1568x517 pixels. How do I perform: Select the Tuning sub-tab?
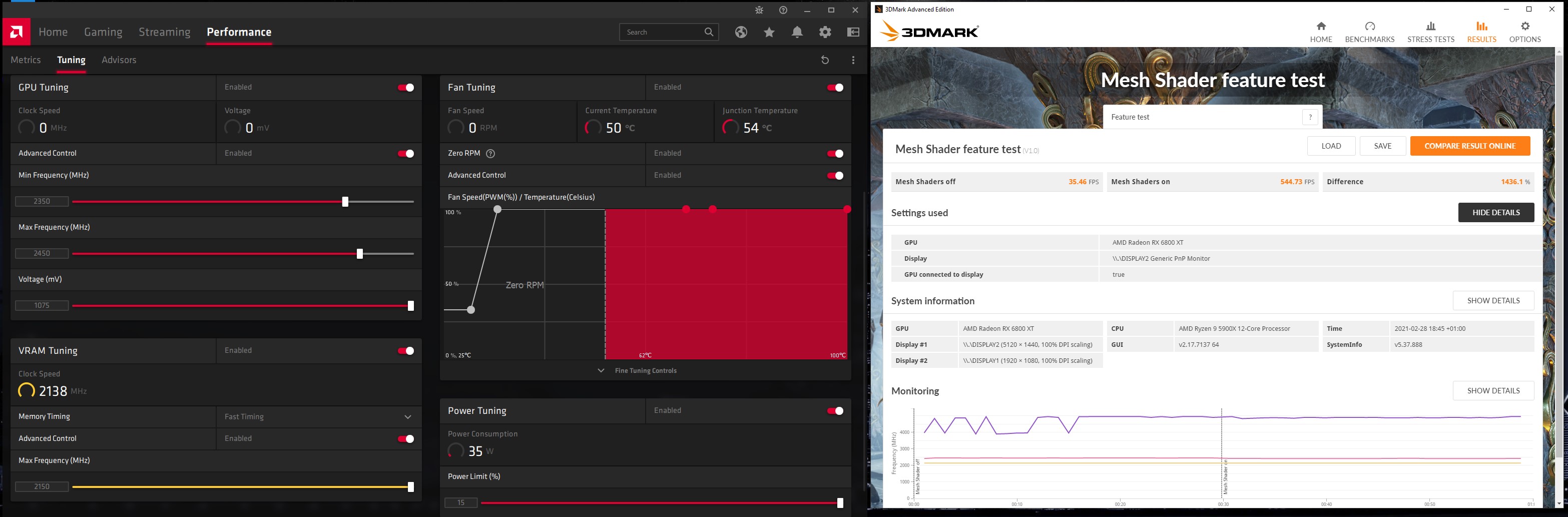(x=71, y=60)
